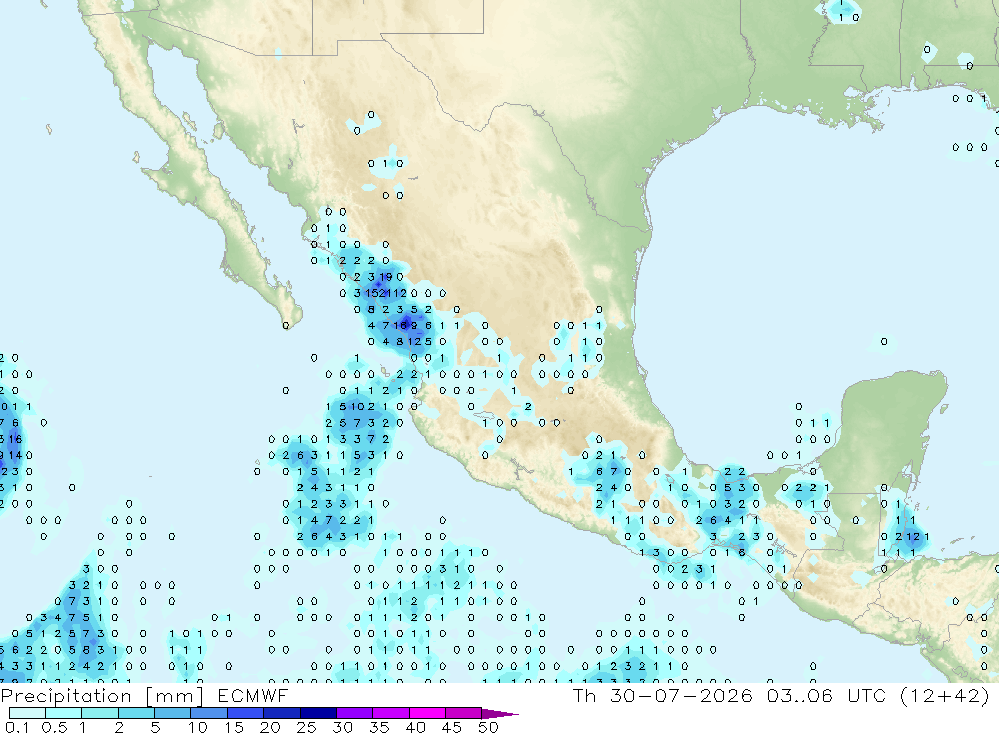Click the '16' value on the left map edge
The width and height of the screenshot is (1000, 733).
[15, 439]
